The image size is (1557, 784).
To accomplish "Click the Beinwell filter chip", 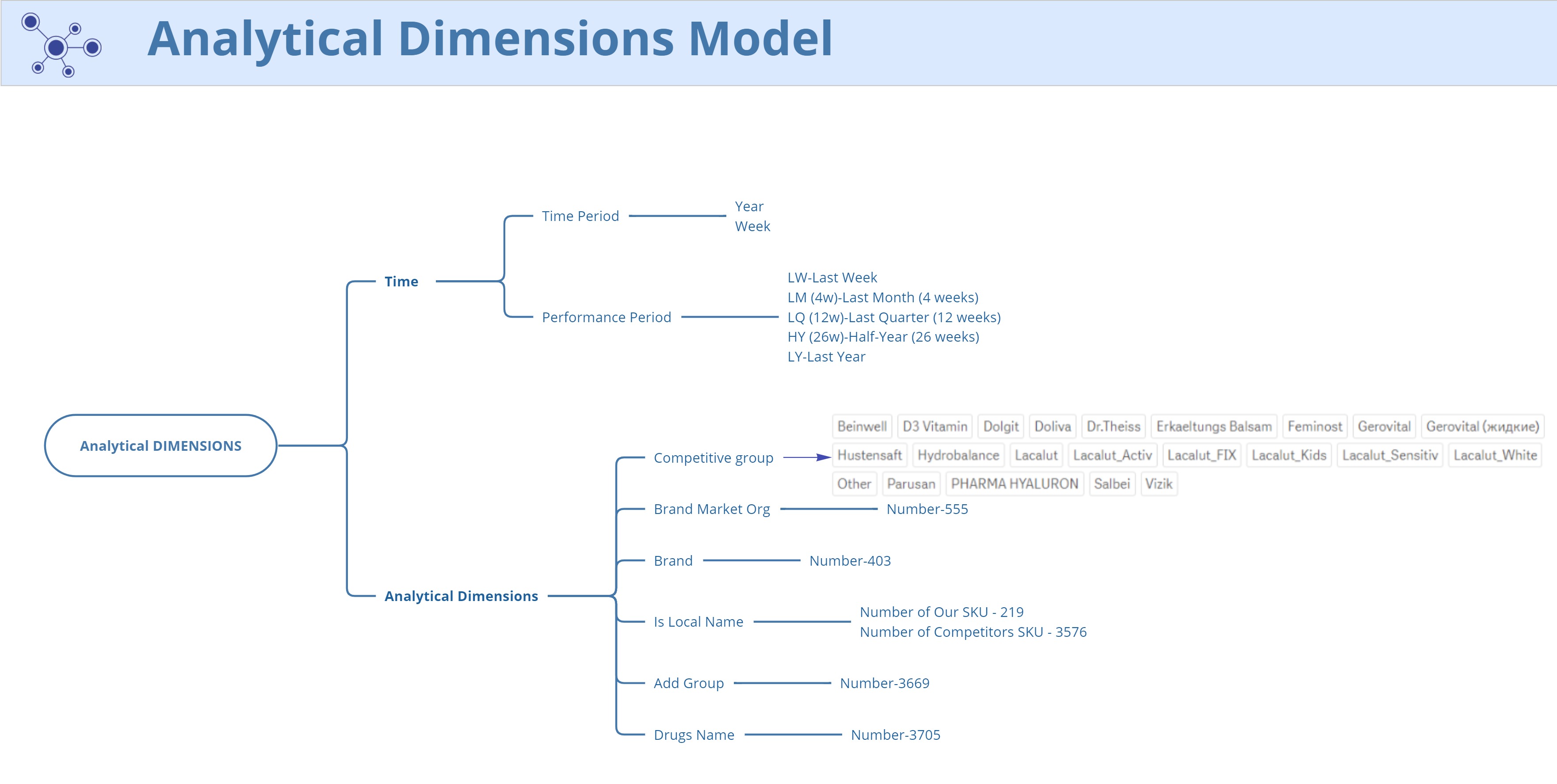I will coord(862,426).
